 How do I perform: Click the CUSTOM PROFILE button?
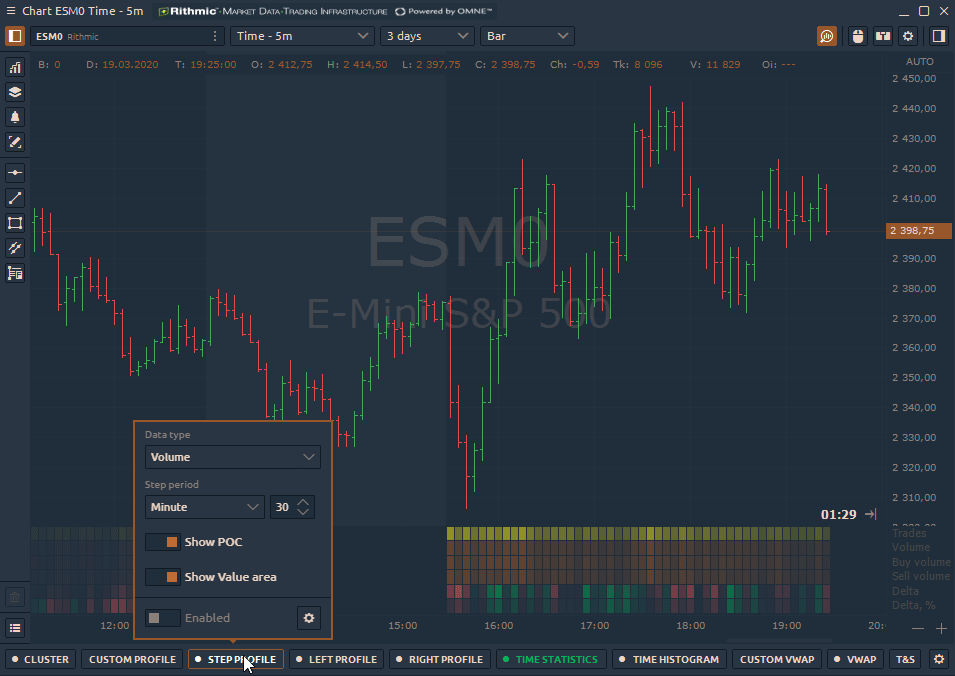(x=132, y=659)
